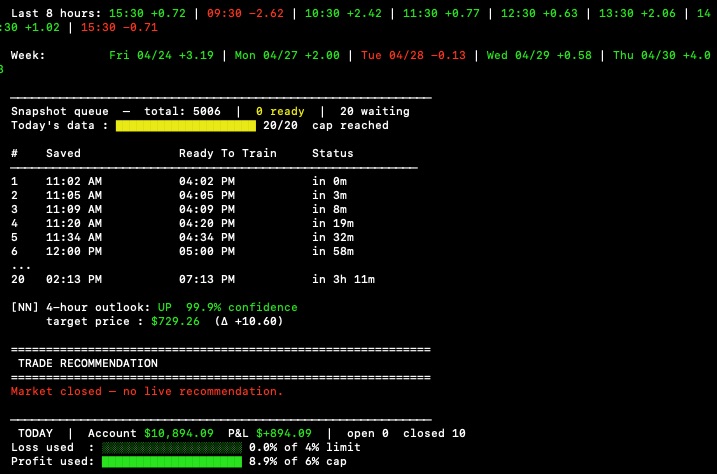Click the Saved column header
Image resolution: width=717 pixels, height=474 pixels.
pyautogui.click(x=63, y=154)
